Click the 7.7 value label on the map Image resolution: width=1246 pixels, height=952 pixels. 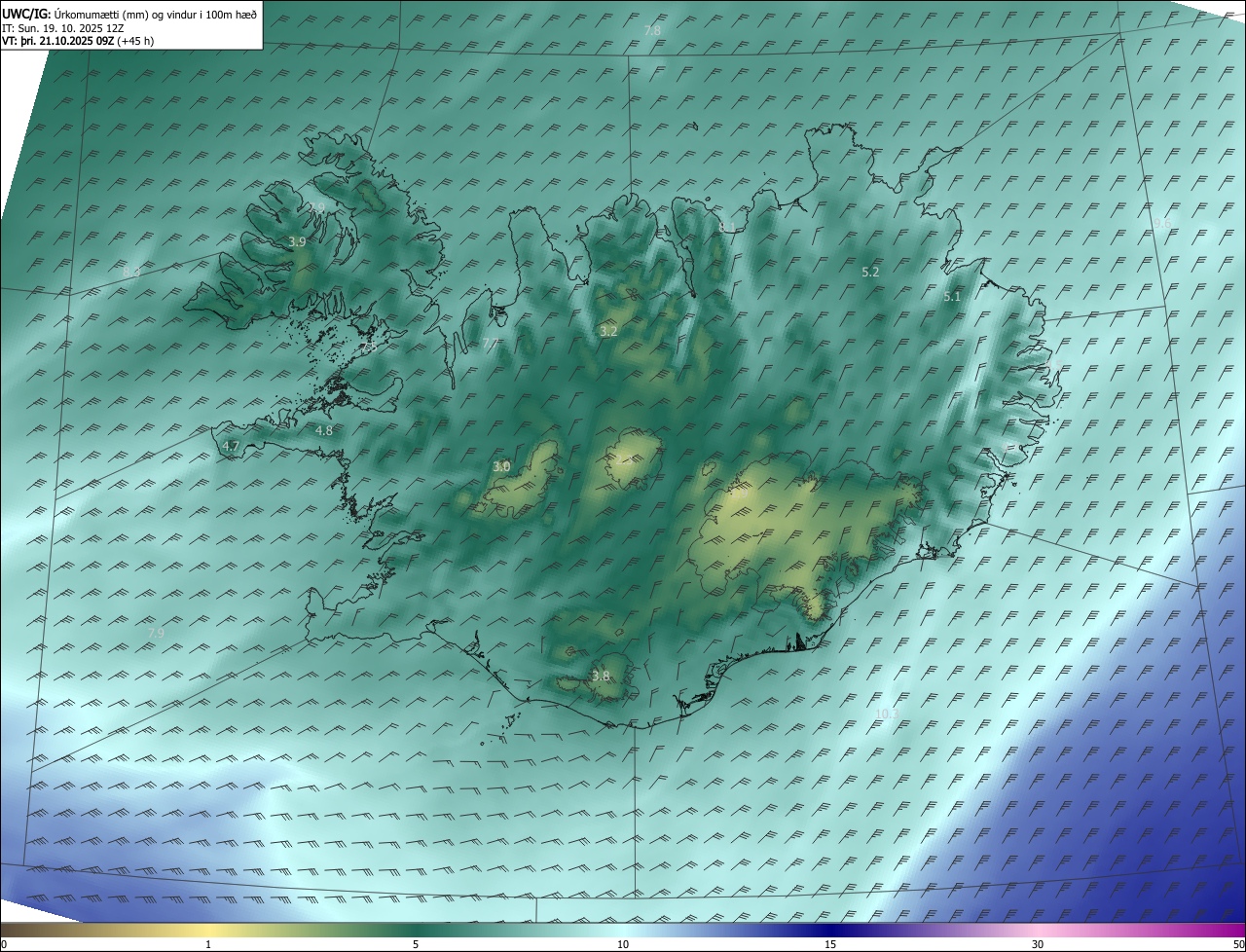(x=490, y=344)
